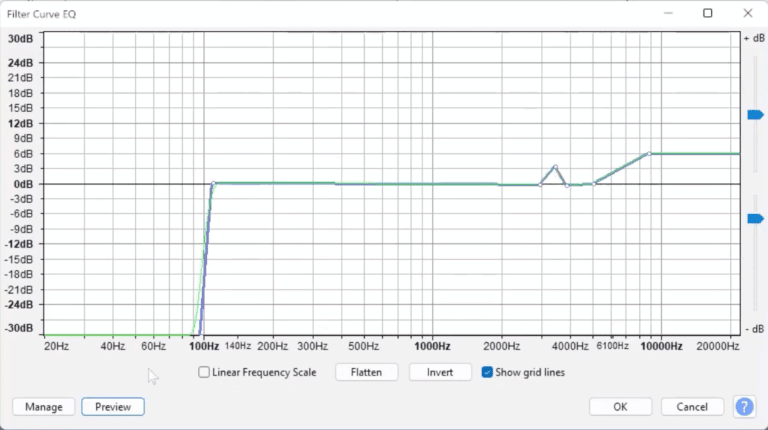Open the Manage menu button
Image resolution: width=768 pixels, height=430 pixels.
point(44,406)
